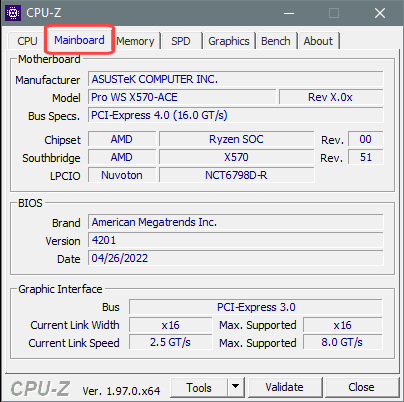Click the graphic bus PCI-Express 3.0 value
Screen dimensions: 404x402
pyautogui.click(x=256, y=307)
